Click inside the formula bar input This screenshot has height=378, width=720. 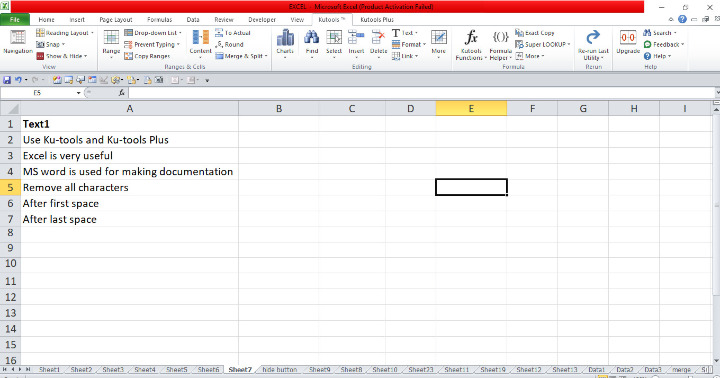click(x=422, y=93)
